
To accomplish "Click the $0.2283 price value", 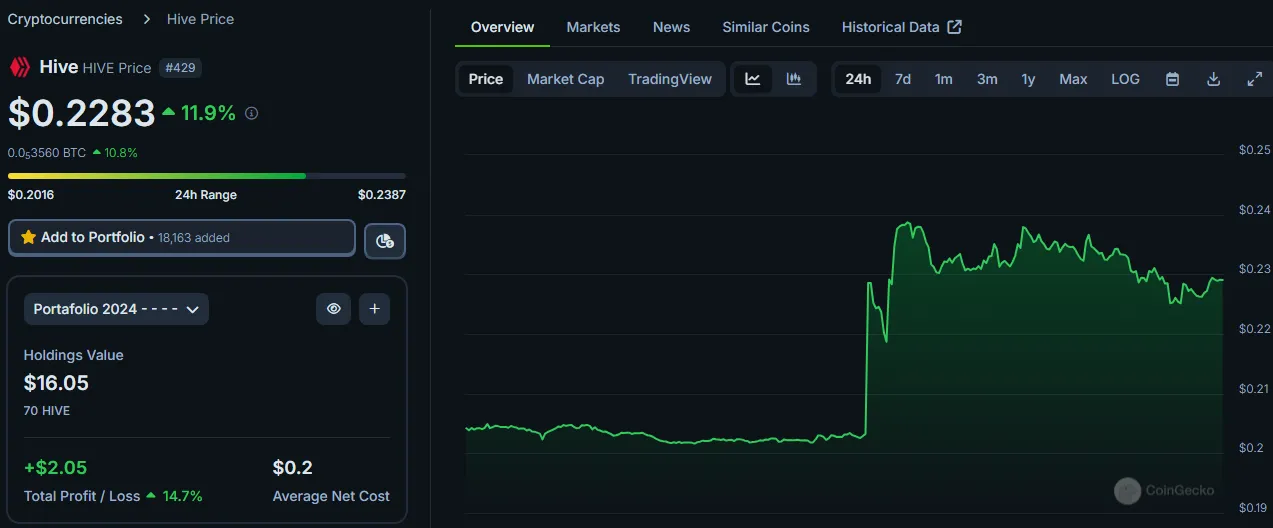I will (82, 113).
